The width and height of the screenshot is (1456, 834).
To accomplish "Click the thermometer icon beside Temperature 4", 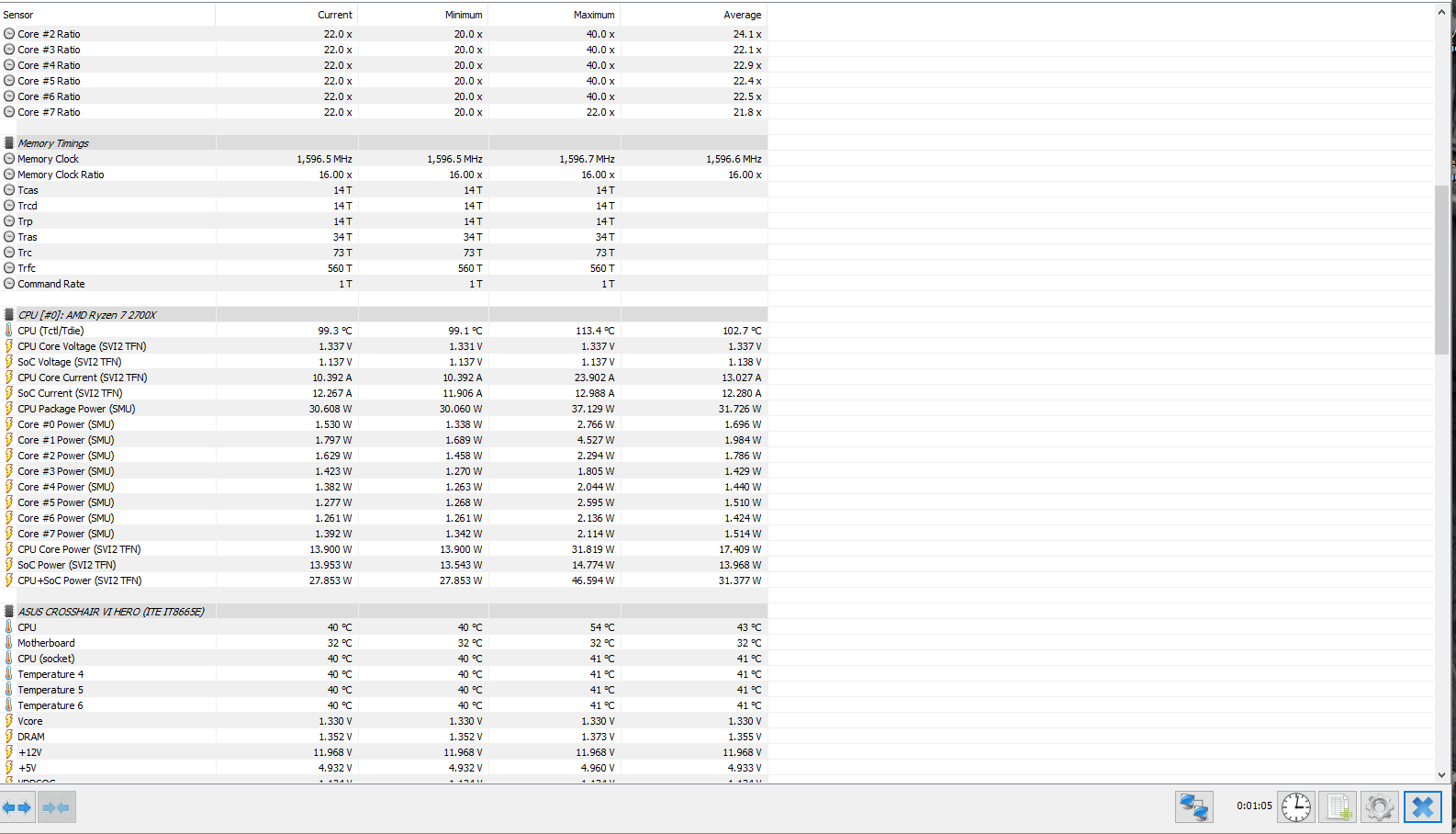I will [x=9, y=674].
